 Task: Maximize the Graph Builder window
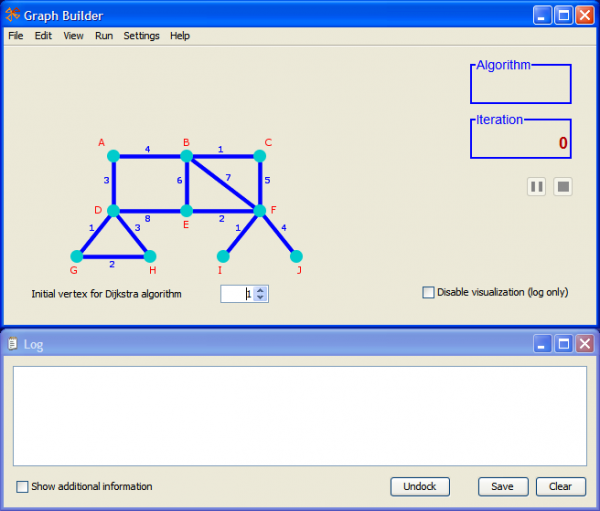tap(564, 16)
